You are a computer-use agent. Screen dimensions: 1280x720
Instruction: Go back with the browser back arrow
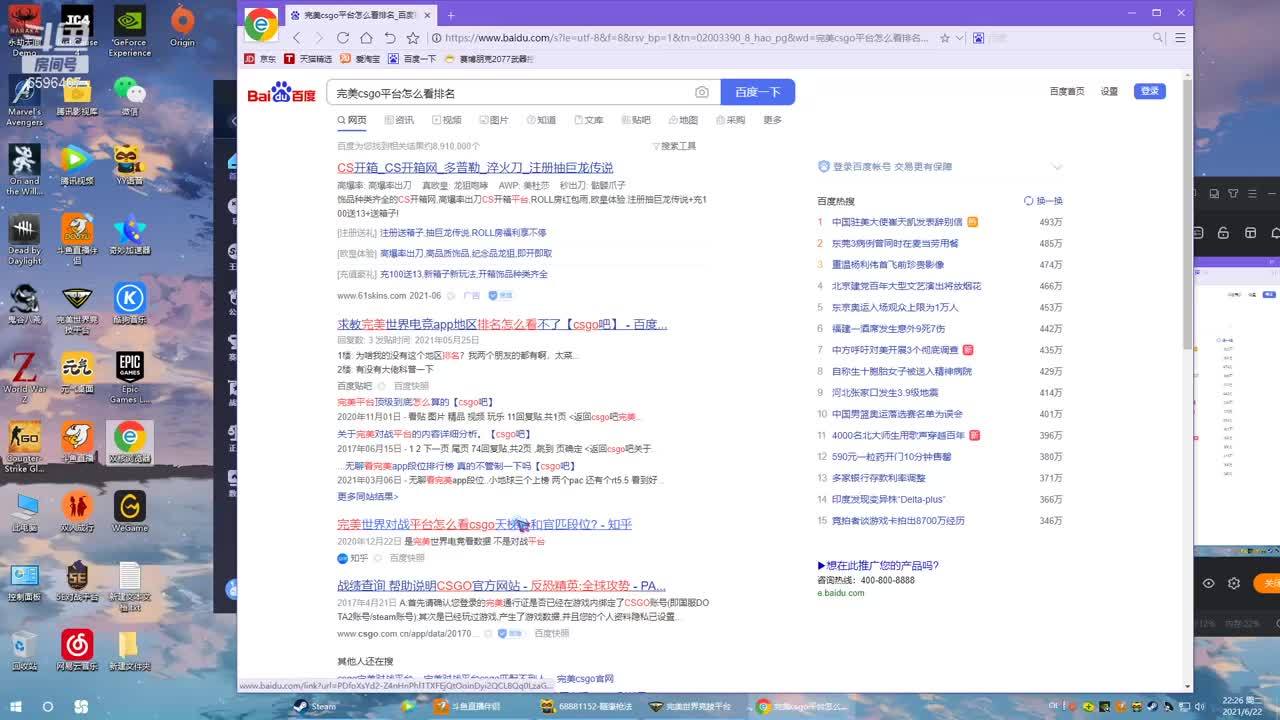coord(296,38)
